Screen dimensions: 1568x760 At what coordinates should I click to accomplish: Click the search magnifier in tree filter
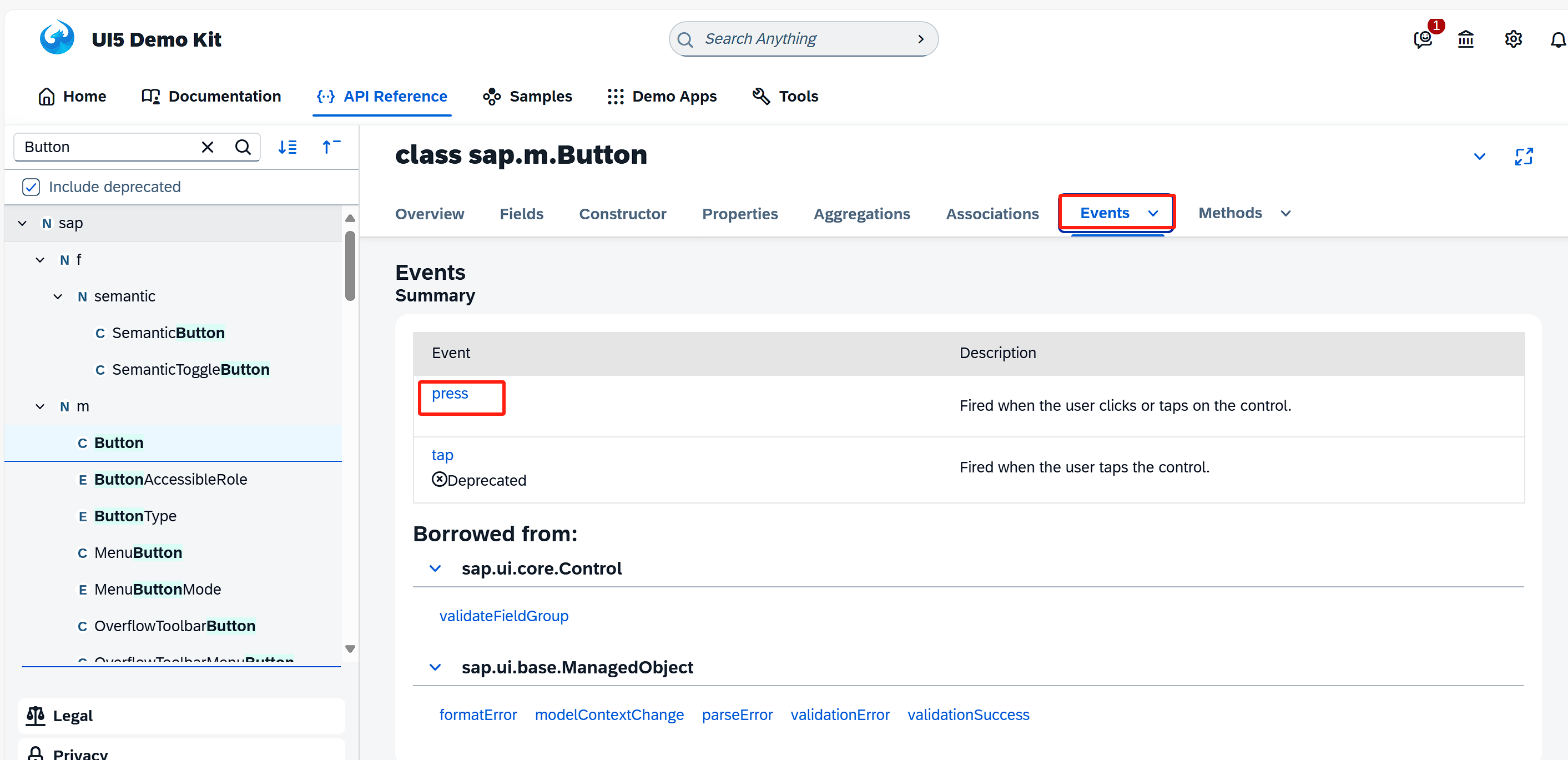pyautogui.click(x=243, y=147)
